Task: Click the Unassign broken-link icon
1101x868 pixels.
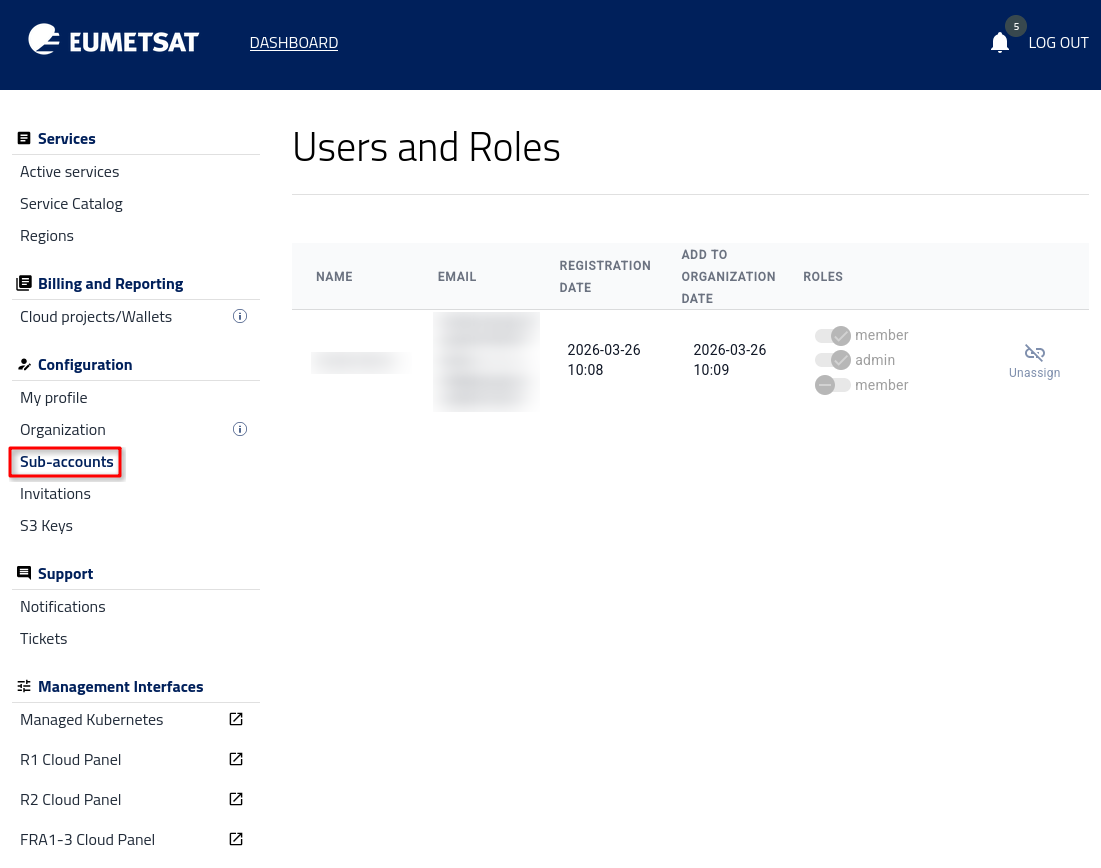Action: (1034, 353)
